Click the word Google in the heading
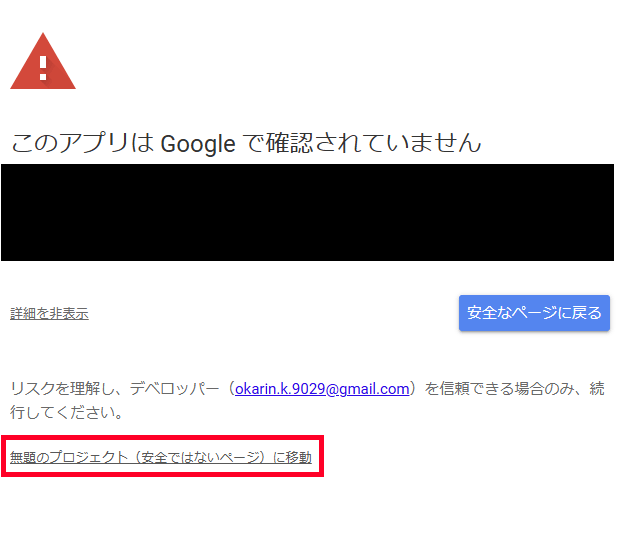The height and width of the screenshot is (547, 620). click(x=198, y=144)
